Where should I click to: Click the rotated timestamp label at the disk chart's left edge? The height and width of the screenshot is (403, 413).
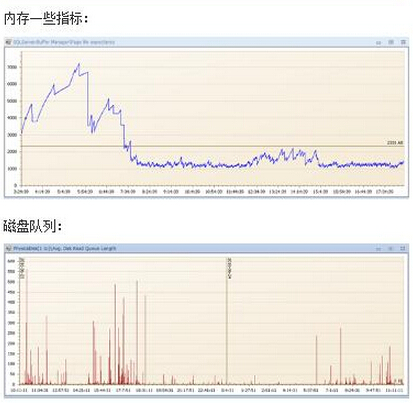pos(22,268)
